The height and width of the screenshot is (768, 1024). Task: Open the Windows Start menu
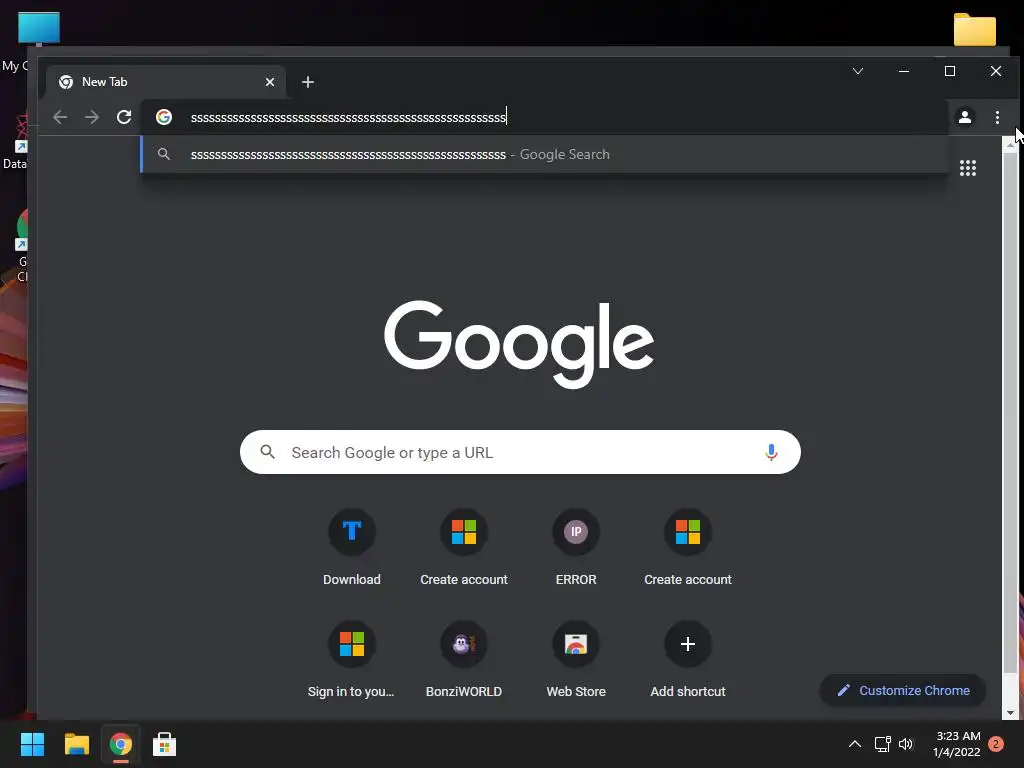coord(32,744)
